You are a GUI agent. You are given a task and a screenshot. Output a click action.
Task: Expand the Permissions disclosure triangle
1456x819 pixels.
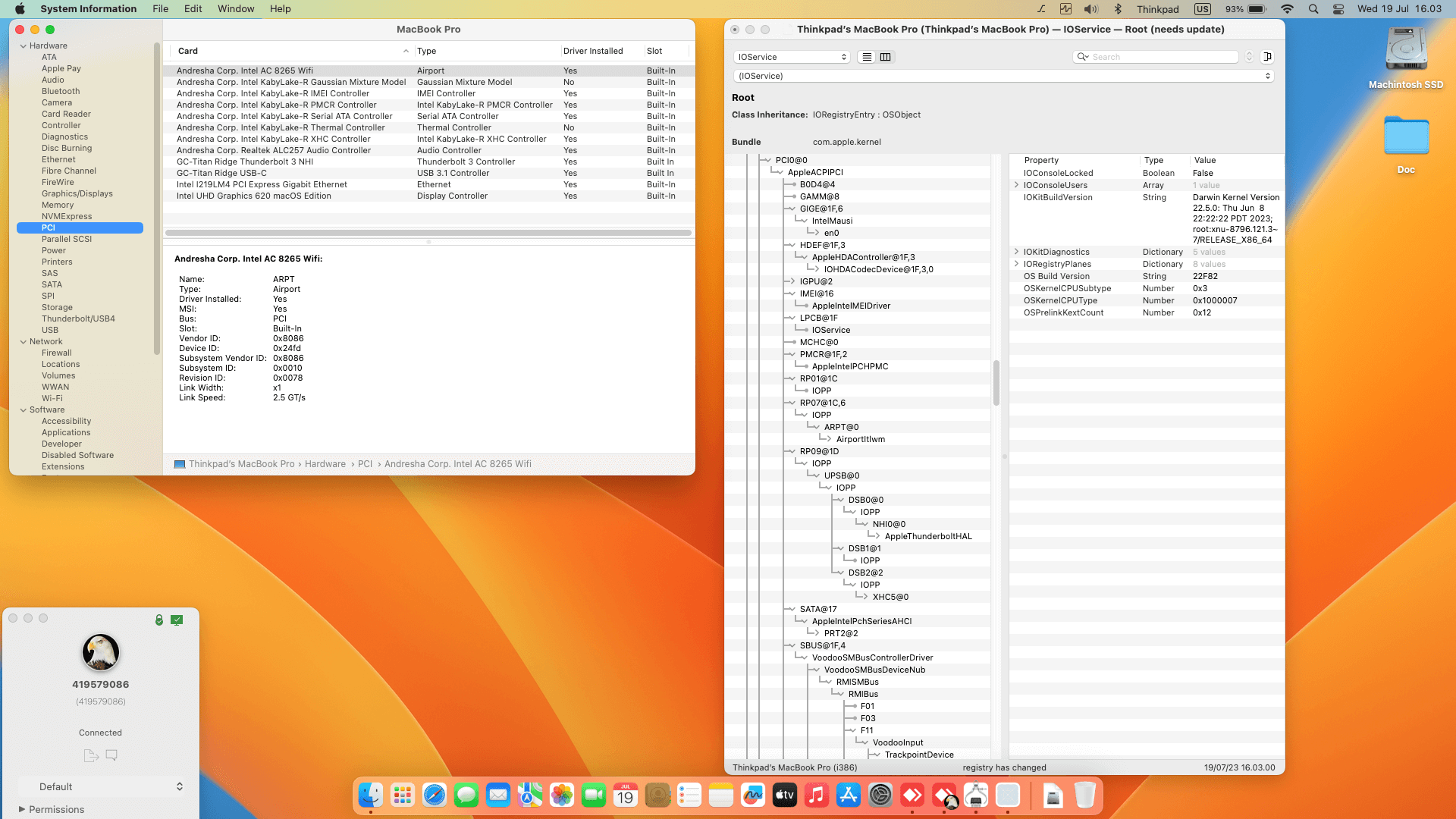22,809
